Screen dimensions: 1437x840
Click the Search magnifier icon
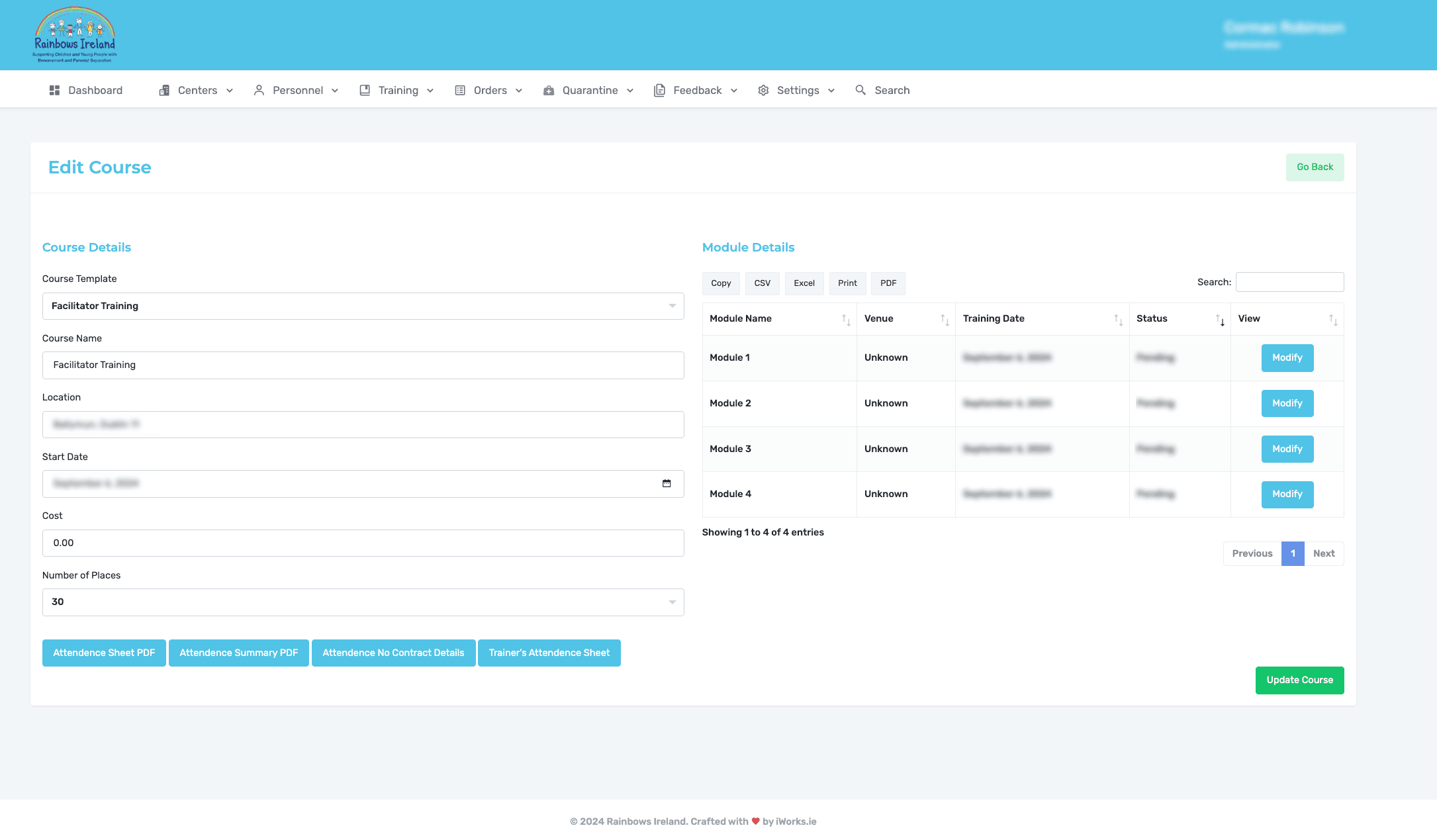click(860, 90)
